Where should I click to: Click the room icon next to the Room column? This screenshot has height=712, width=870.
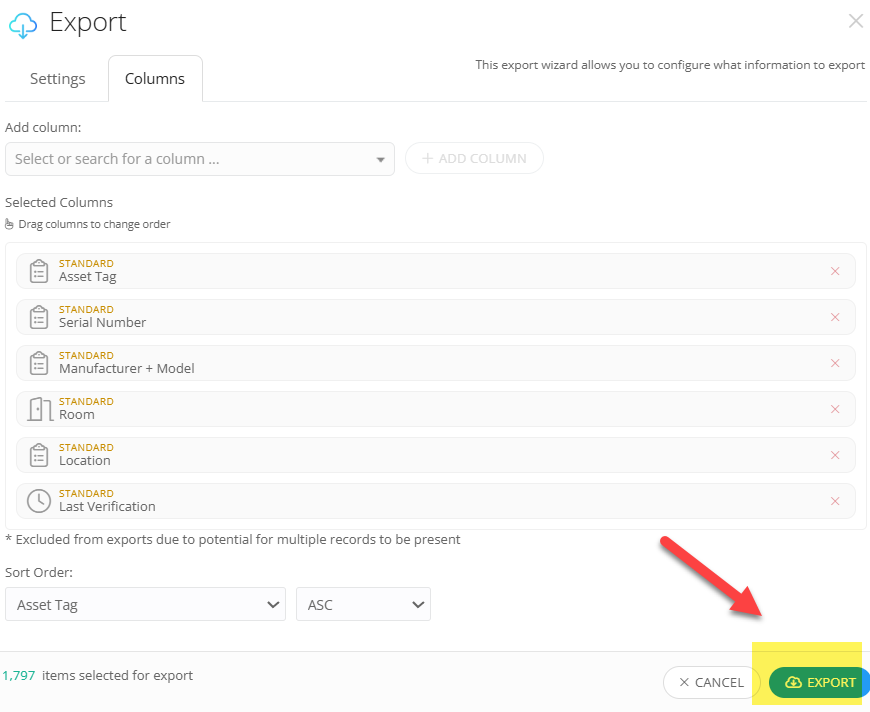(x=38, y=408)
